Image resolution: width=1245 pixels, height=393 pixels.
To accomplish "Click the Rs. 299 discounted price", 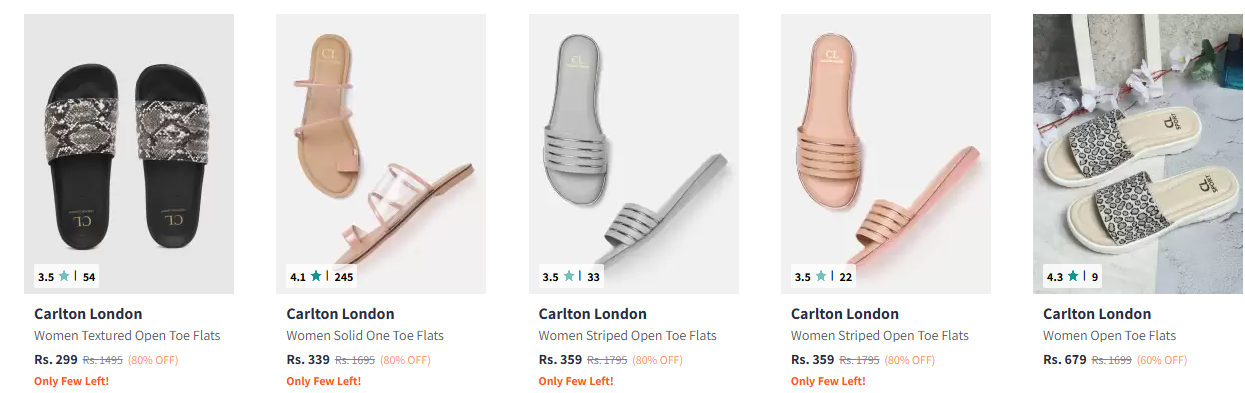I will 56,359.
